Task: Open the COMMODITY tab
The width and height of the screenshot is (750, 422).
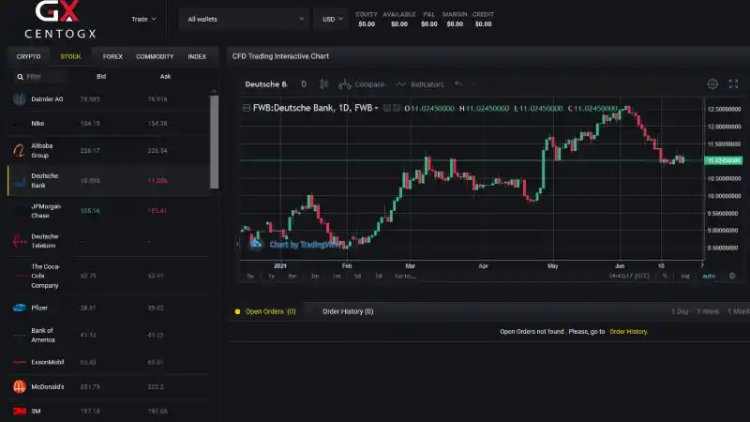Action: point(154,56)
